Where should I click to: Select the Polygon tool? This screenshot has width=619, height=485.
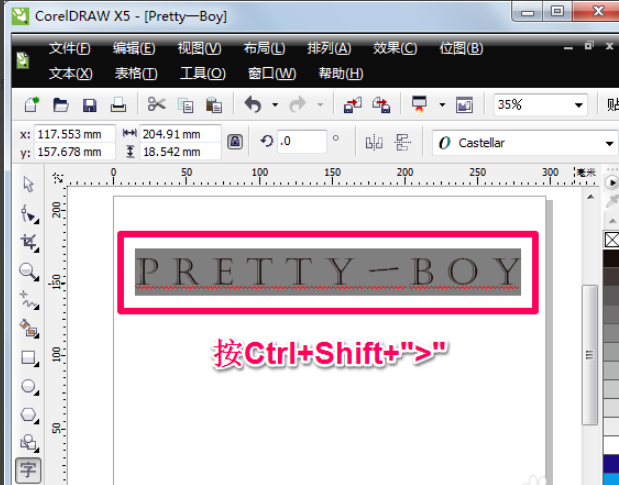(x=28, y=415)
